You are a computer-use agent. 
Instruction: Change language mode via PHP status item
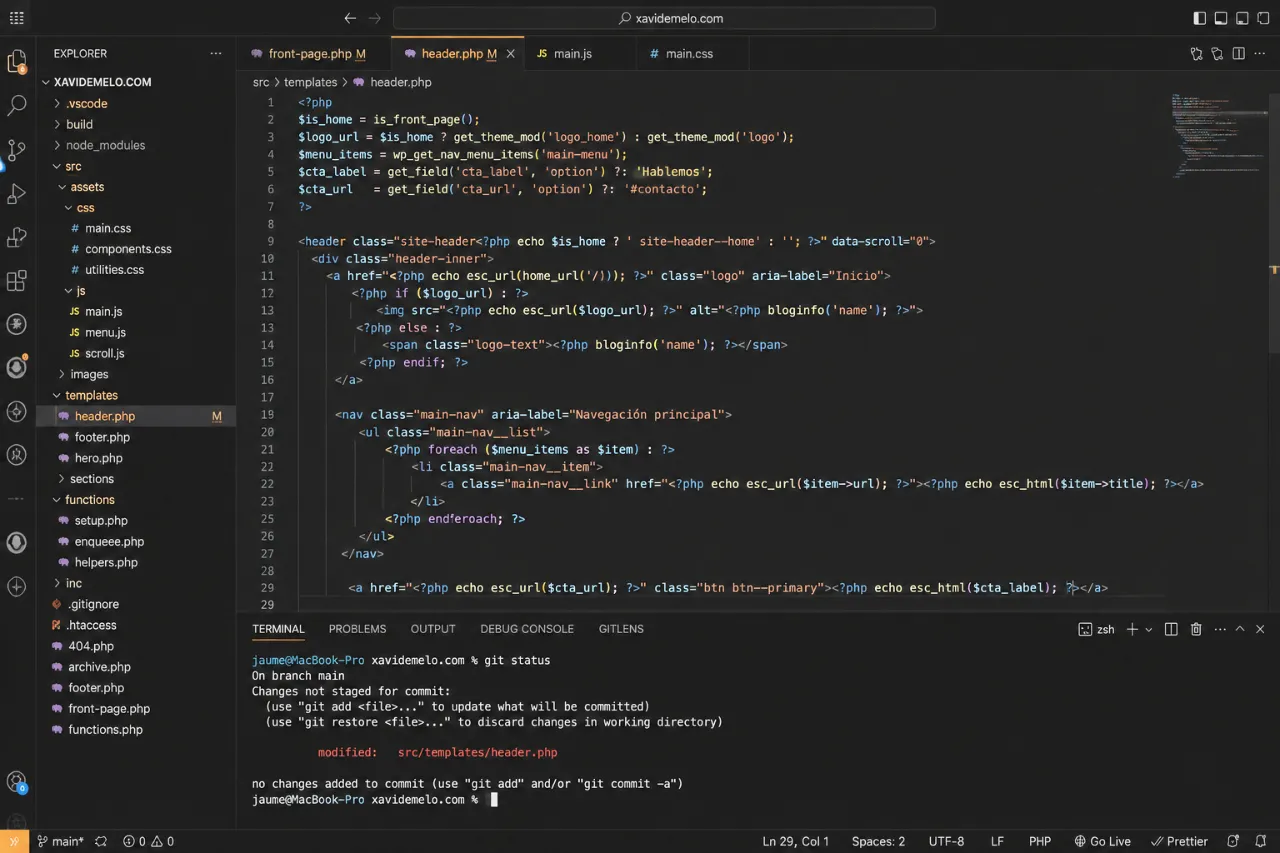[1040, 841]
